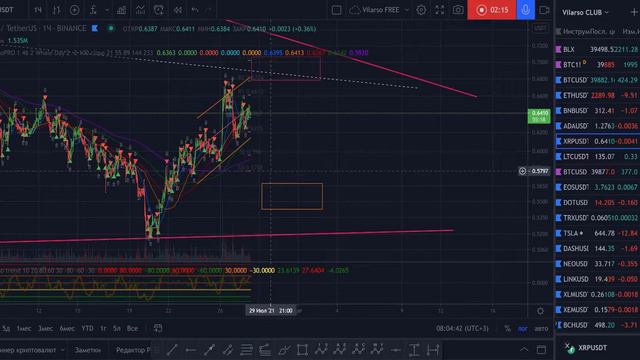Redo the chart action
The height and width of the screenshot is (360, 640).
tap(209, 10)
